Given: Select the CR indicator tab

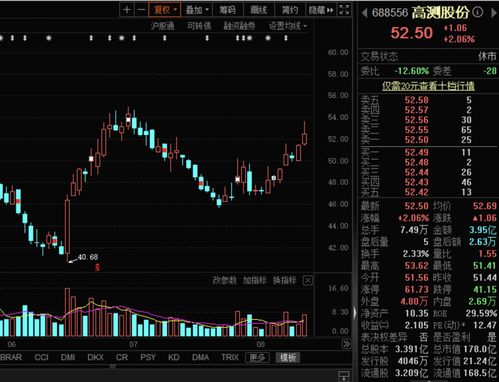Looking at the screenshot, I should pyautogui.click(x=122, y=357).
